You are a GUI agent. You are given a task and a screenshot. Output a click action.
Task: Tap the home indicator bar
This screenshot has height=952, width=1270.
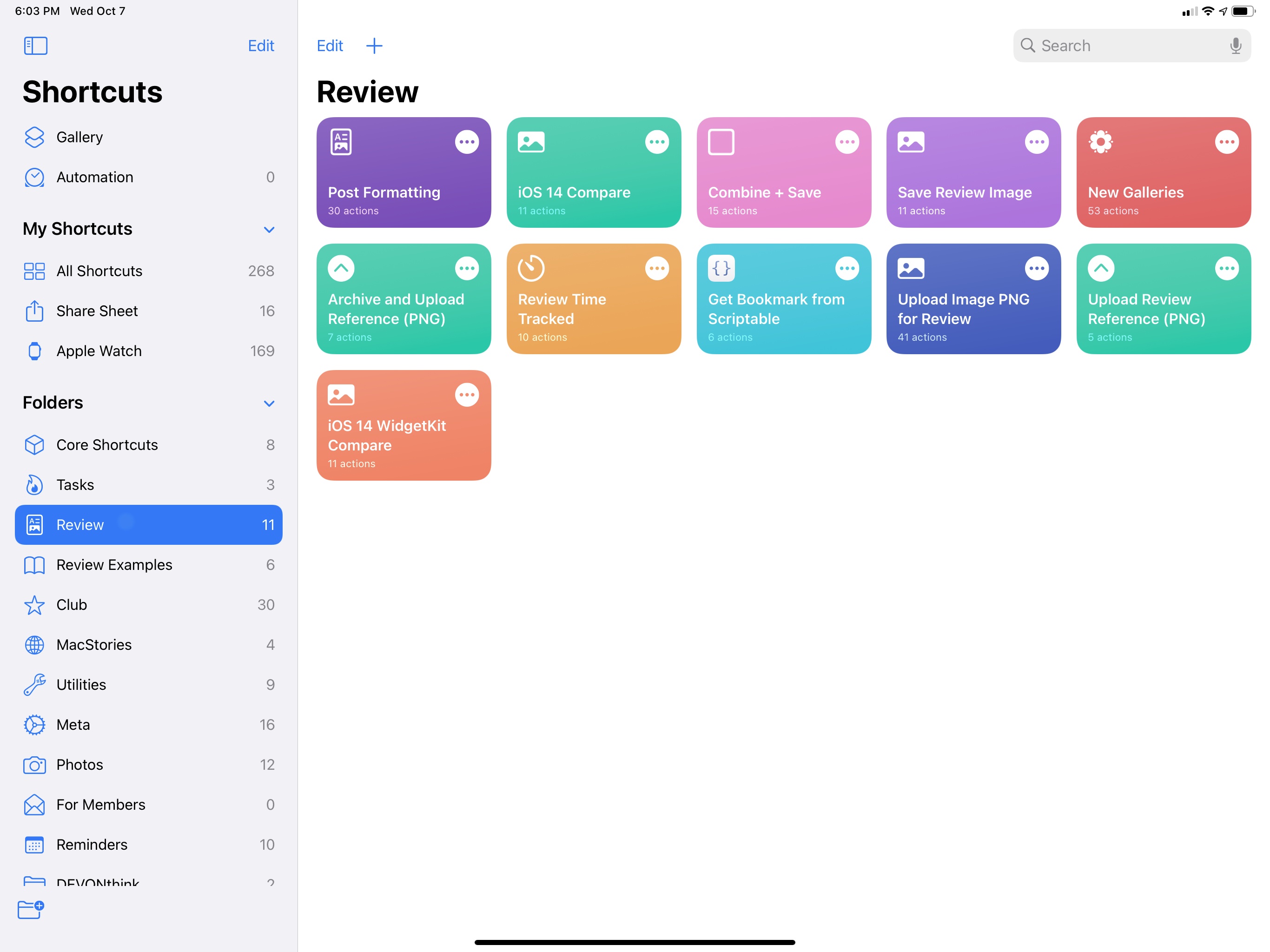[x=635, y=942]
